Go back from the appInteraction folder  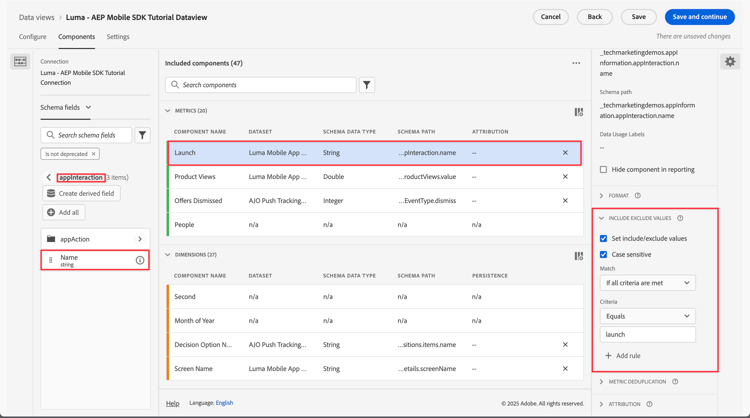click(x=48, y=178)
